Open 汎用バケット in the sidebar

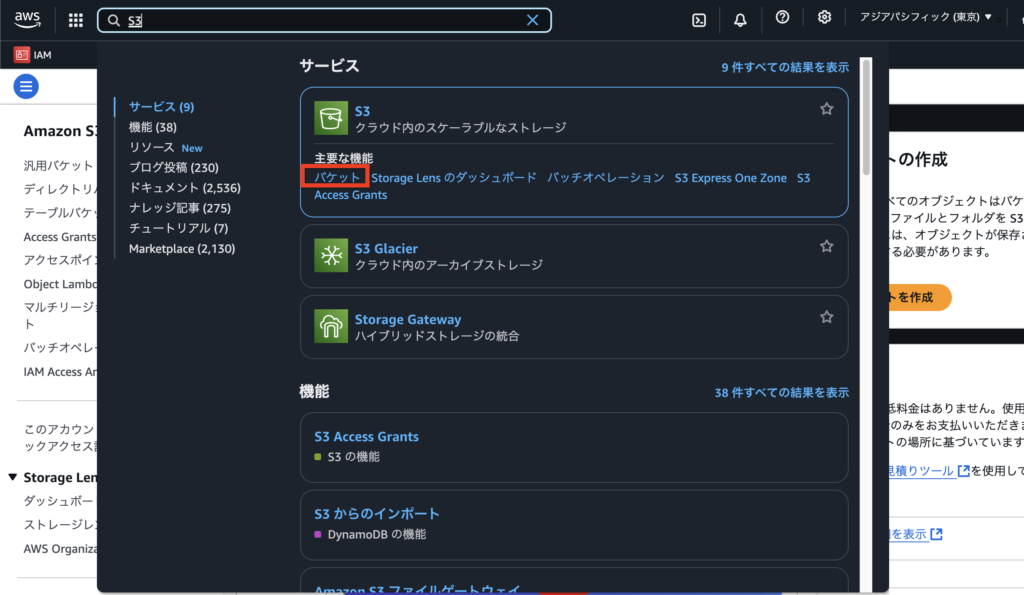click(59, 166)
